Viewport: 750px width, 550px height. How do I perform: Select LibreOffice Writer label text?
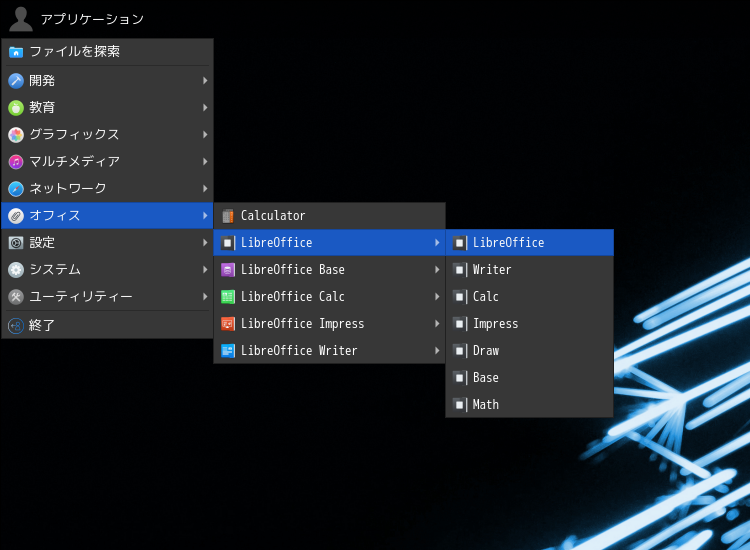click(x=299, y=351)
